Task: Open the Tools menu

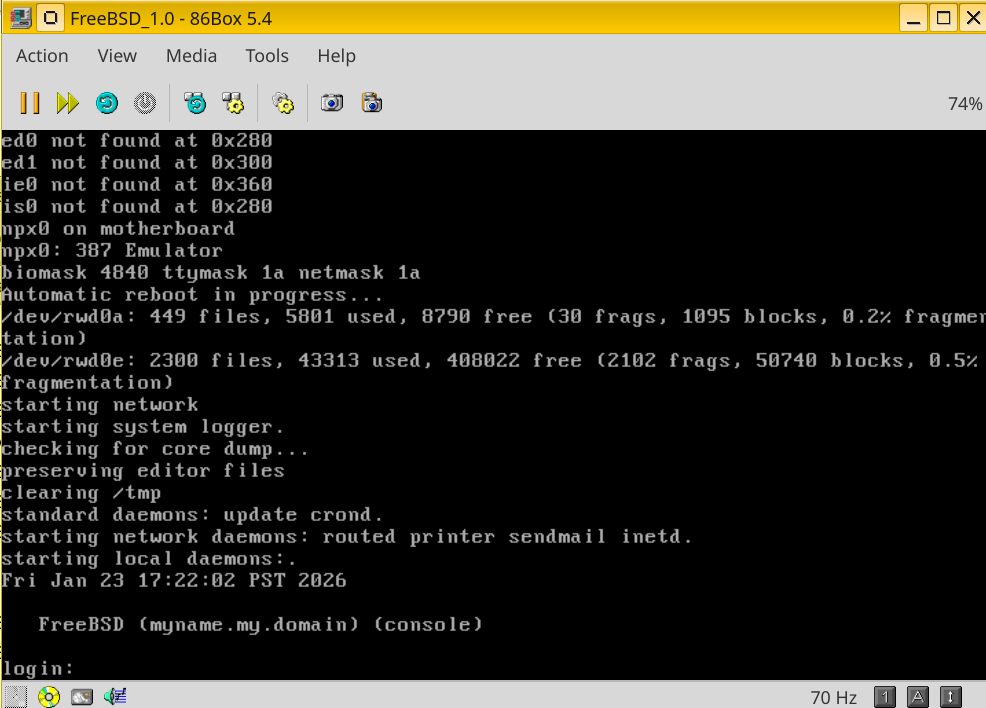Action: coord(267,56)
